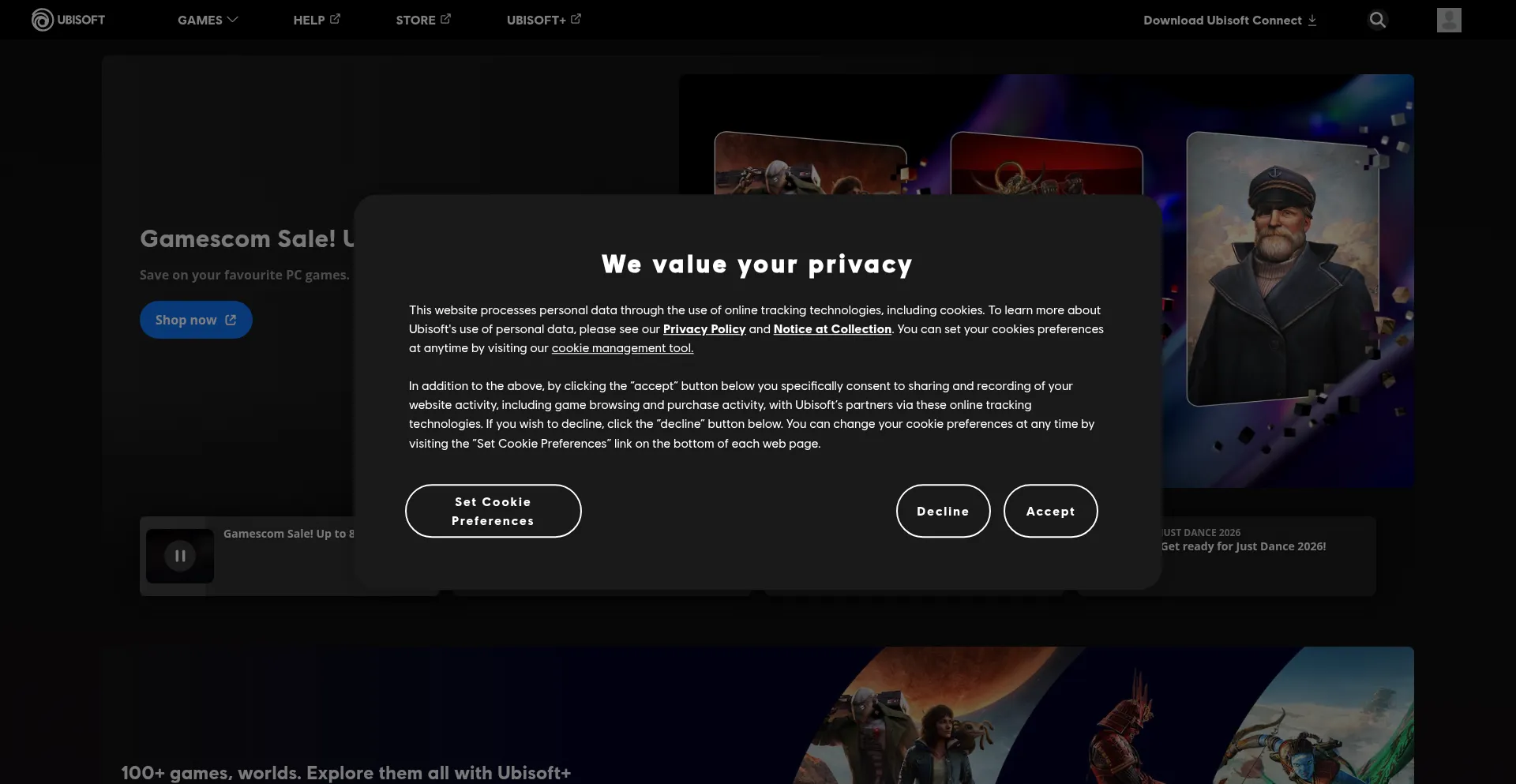This screenshot has width=1516, height=784.
Task: Click the Ubisoft swirl logo
Action: (x=42, y=20)
